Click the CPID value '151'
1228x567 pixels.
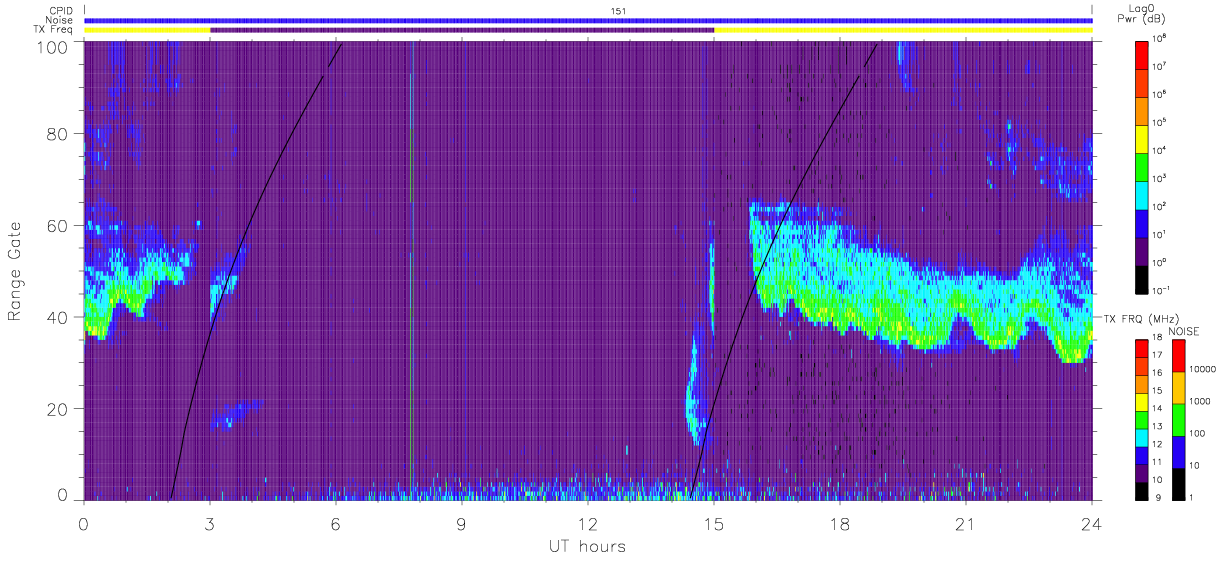point(618,11)
